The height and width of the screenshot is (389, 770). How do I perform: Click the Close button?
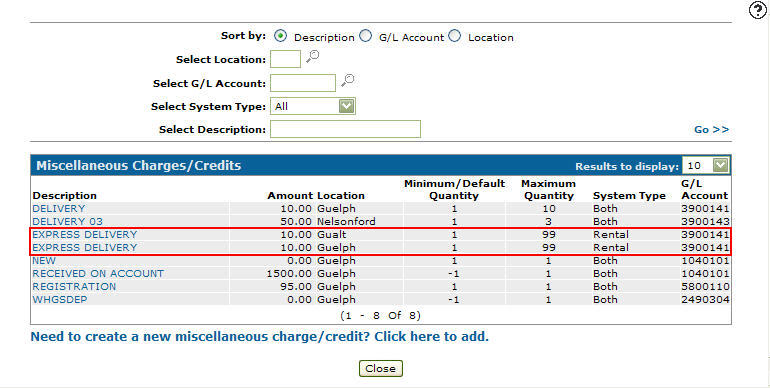click(x=381, y=368)
